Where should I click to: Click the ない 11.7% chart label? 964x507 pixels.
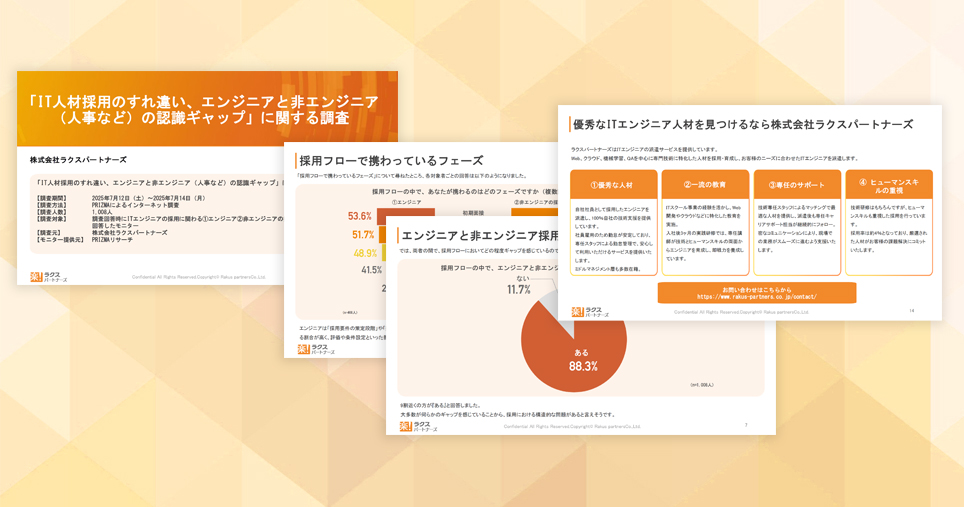pyautogui.click(x=520, y=285)
